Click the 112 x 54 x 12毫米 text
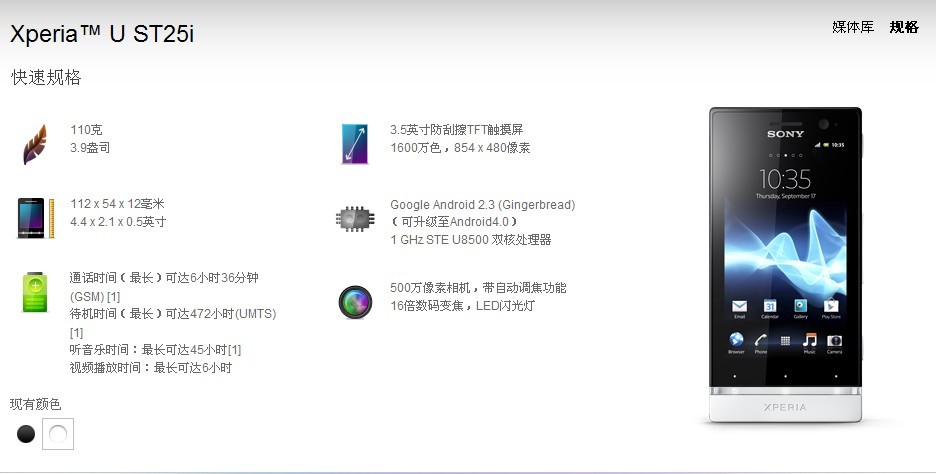This screenshot has width=936, height=474. 118,204
